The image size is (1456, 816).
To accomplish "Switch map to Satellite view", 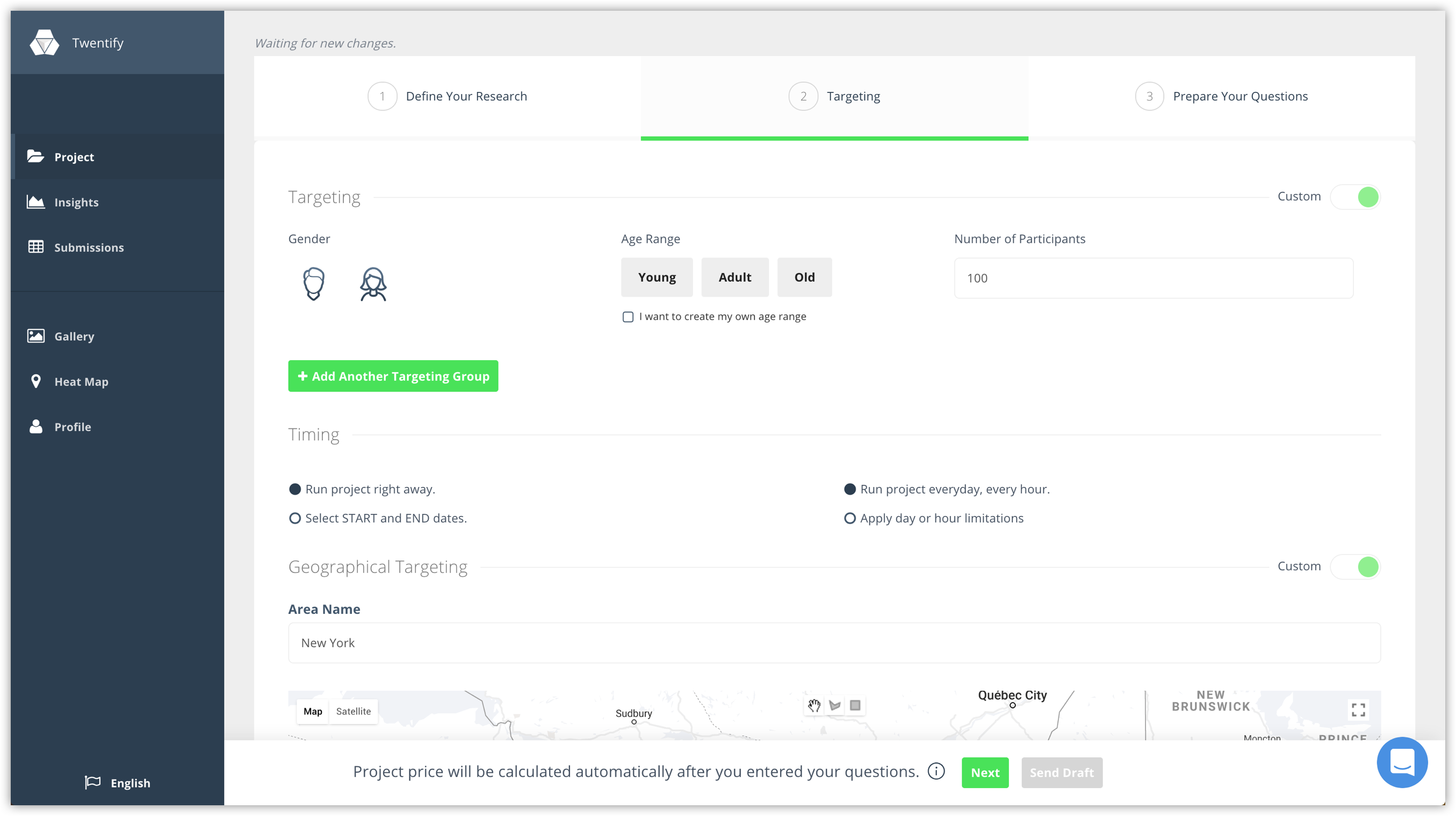I will pos(354,711).
